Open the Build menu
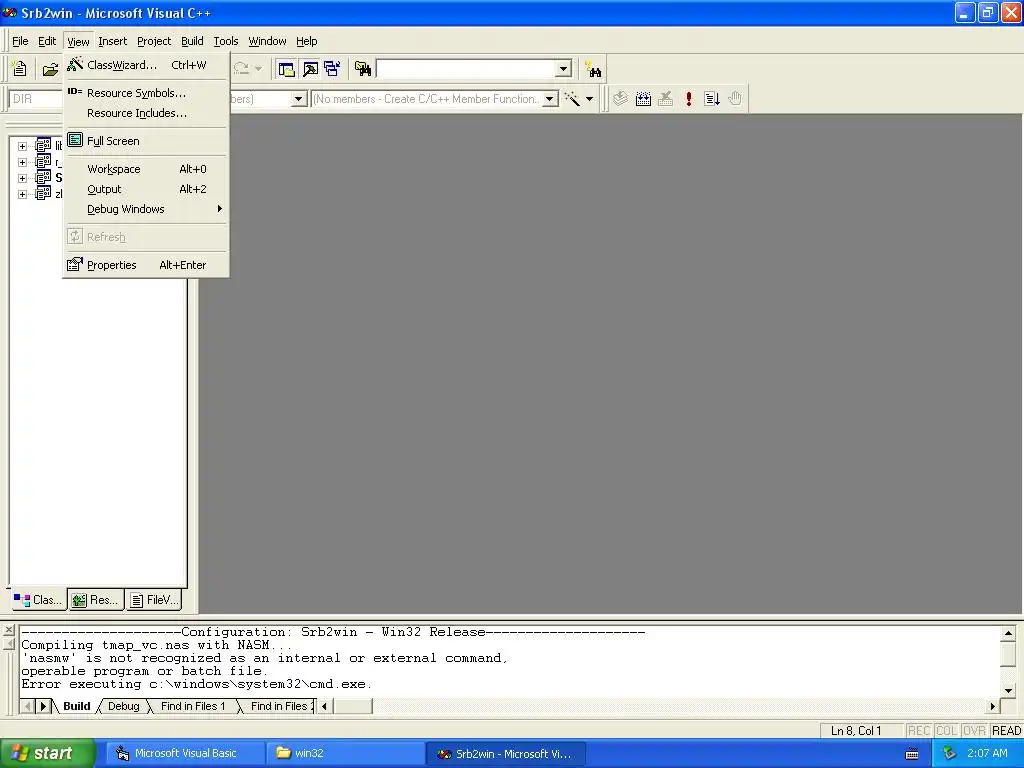This screenshot has width=1024, height=768. pyautogui.click(x=192, y=41)
